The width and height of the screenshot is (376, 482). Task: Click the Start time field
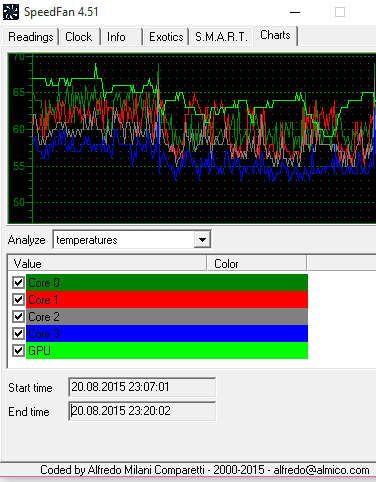click(142, 387)
